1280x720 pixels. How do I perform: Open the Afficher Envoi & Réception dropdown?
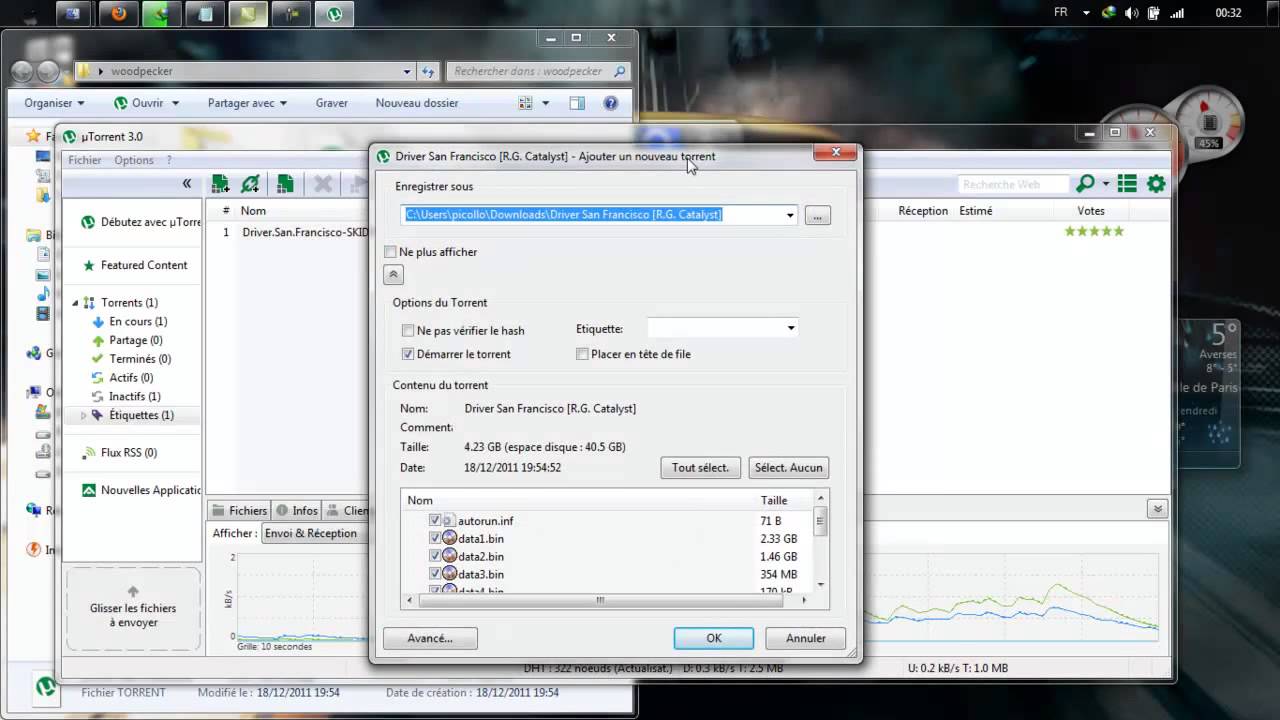(x=315, y=534)
